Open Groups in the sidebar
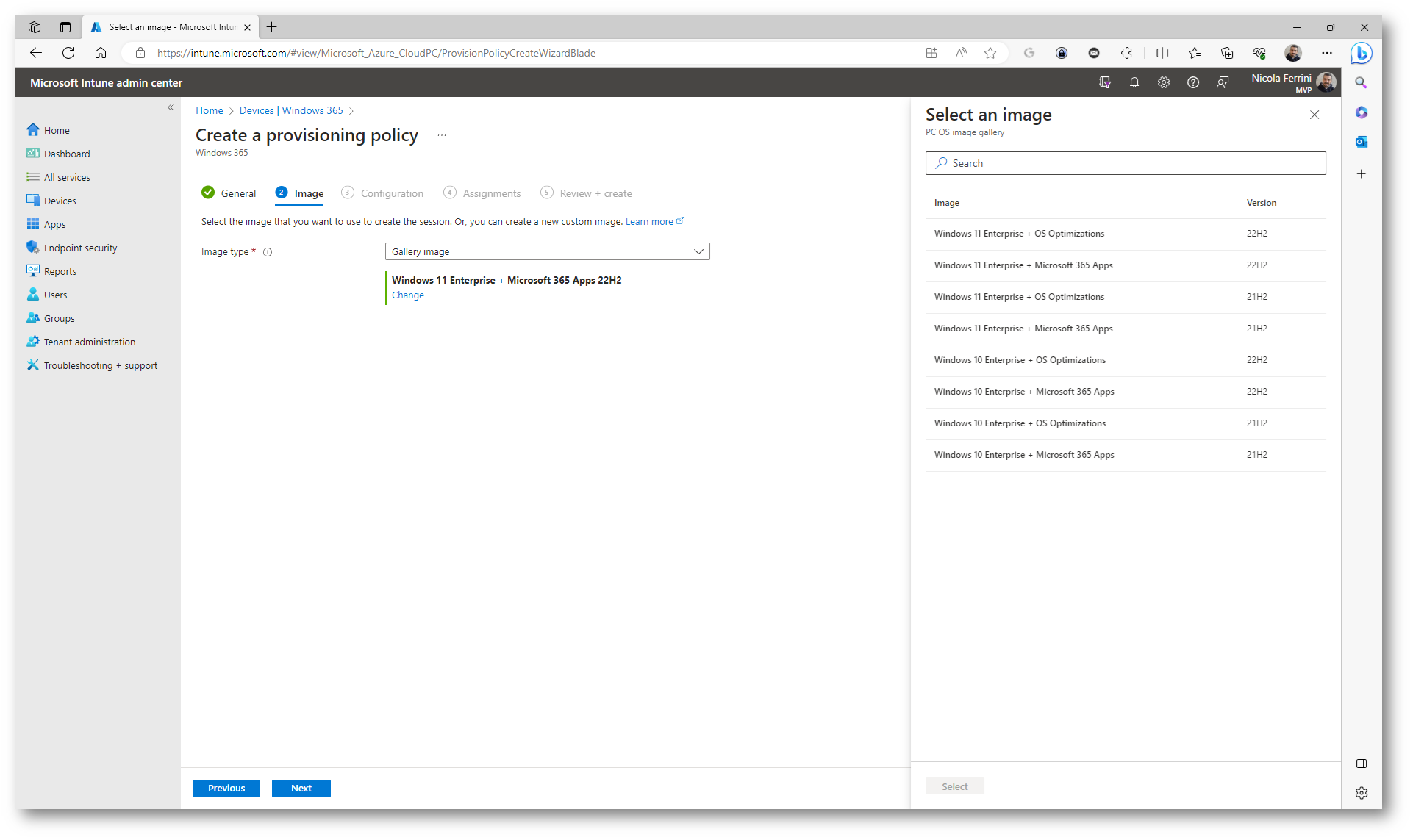This screenshot has width=1413, height=840. (x=51, y=318)
